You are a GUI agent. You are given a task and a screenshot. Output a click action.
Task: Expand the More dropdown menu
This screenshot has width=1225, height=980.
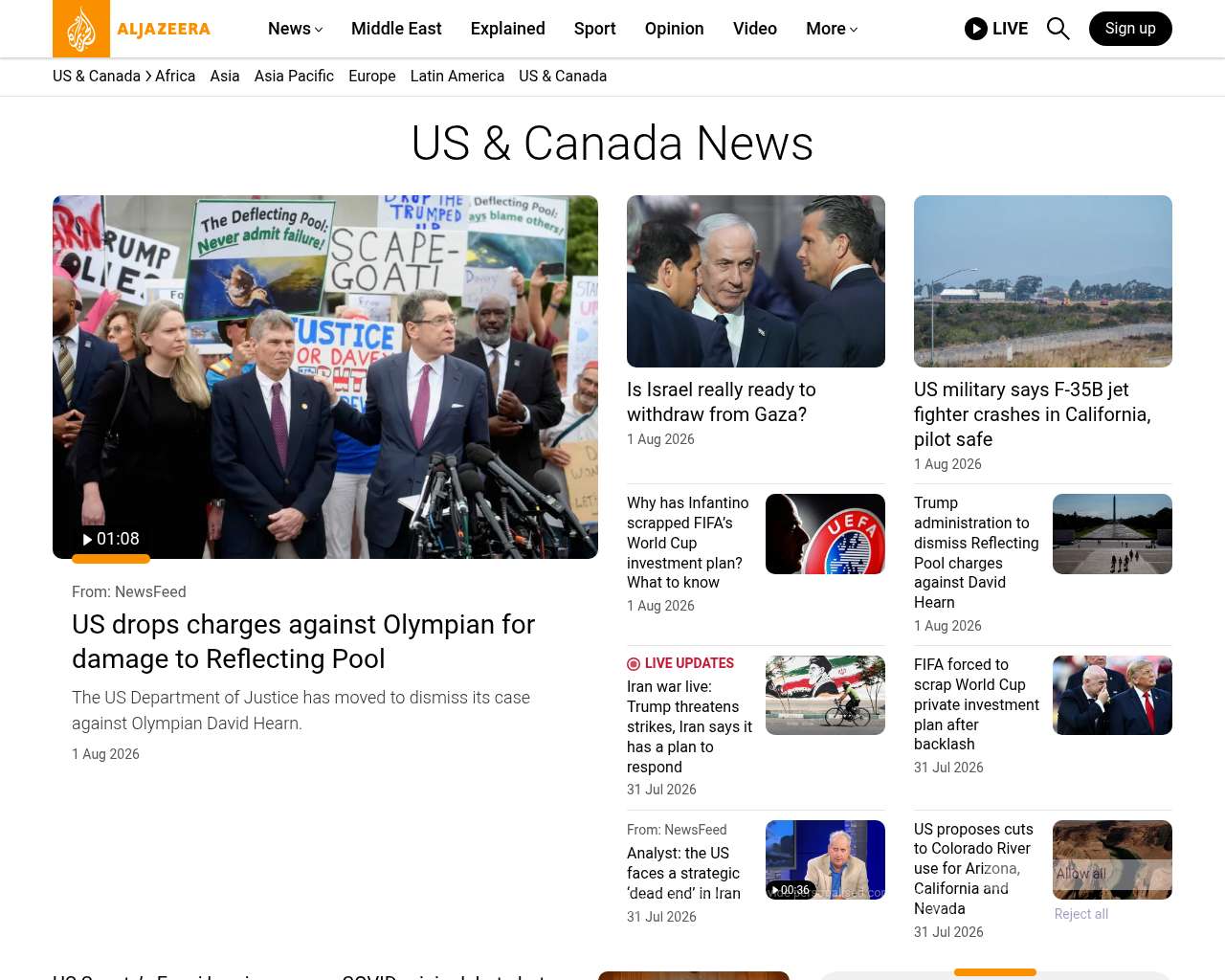pos(832,29)
